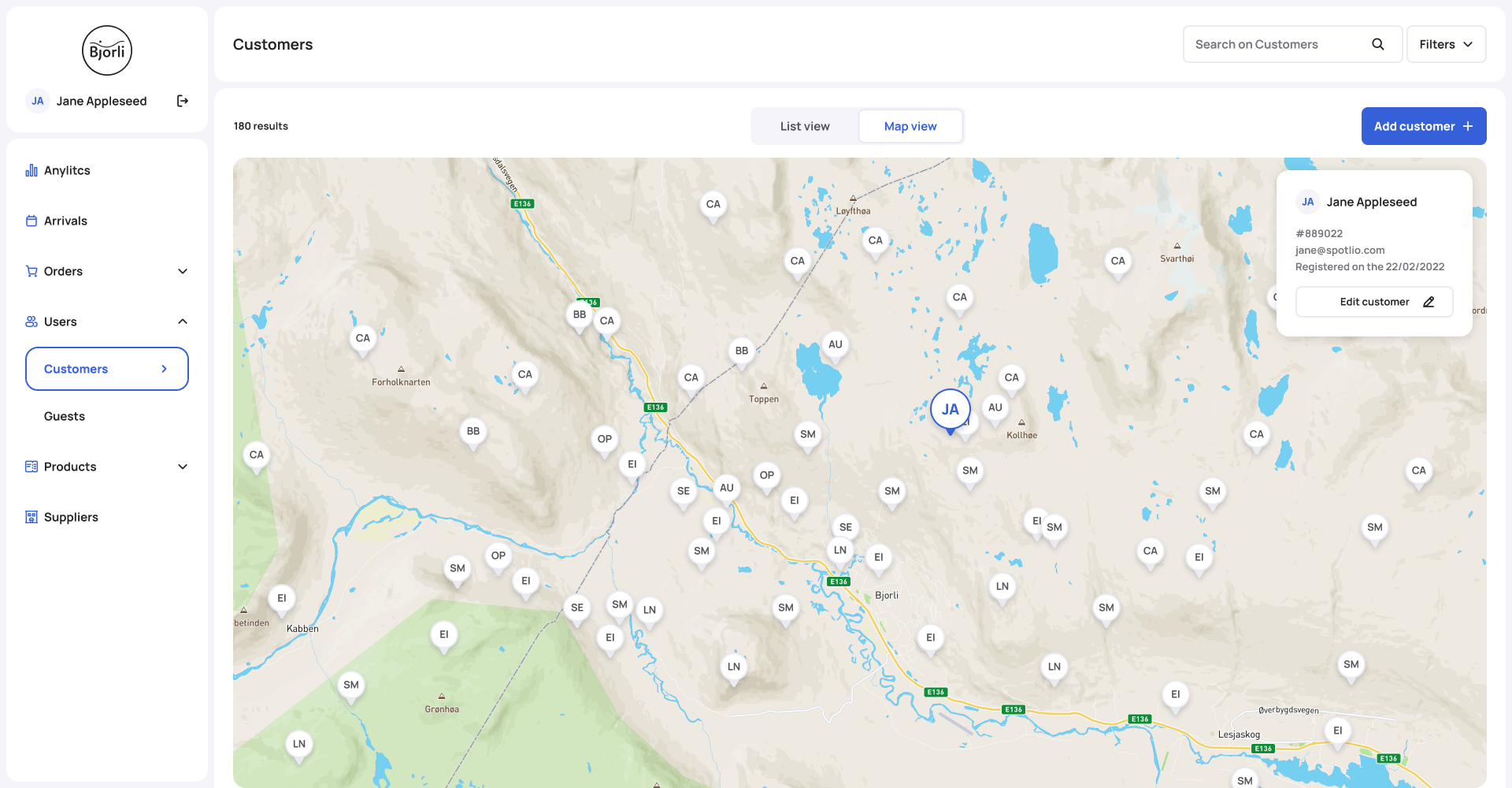Expand the Products menu chevron

[183, 466]
